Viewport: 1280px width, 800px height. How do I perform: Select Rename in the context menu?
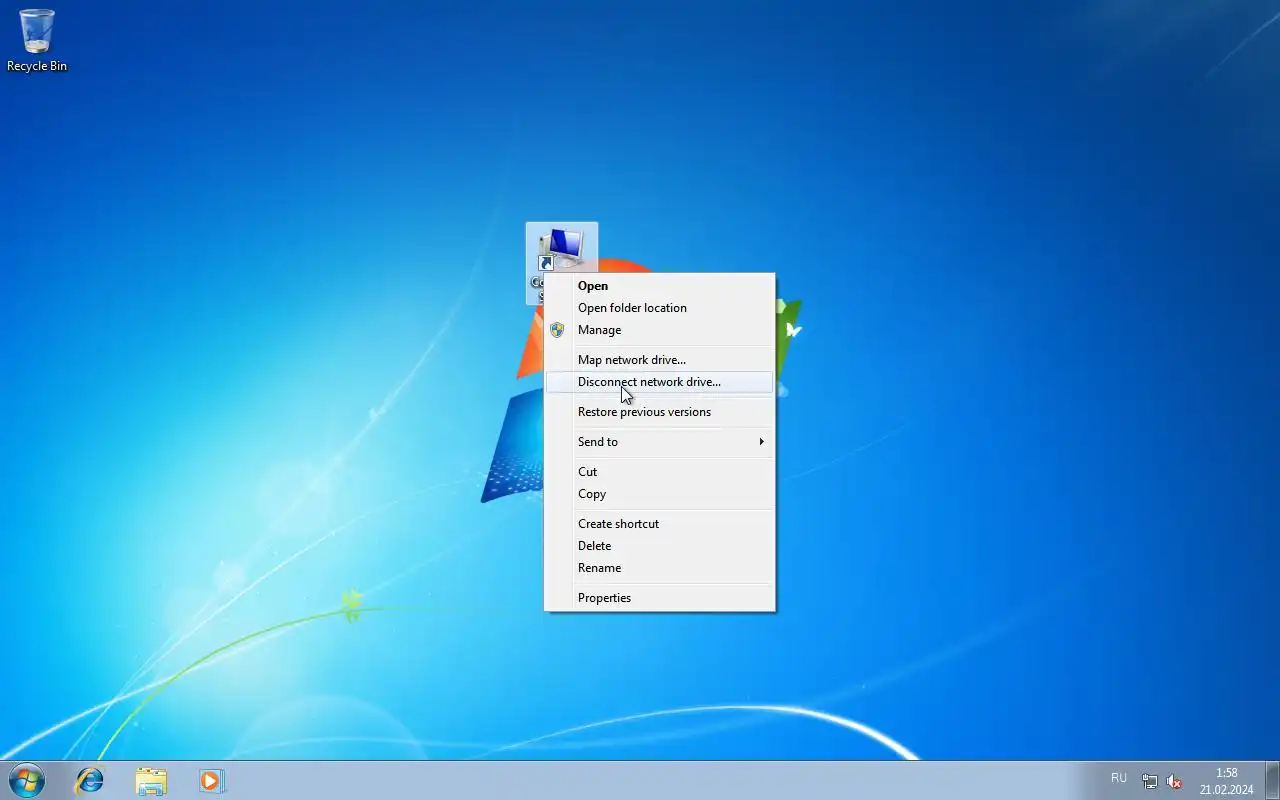[659, 568]
